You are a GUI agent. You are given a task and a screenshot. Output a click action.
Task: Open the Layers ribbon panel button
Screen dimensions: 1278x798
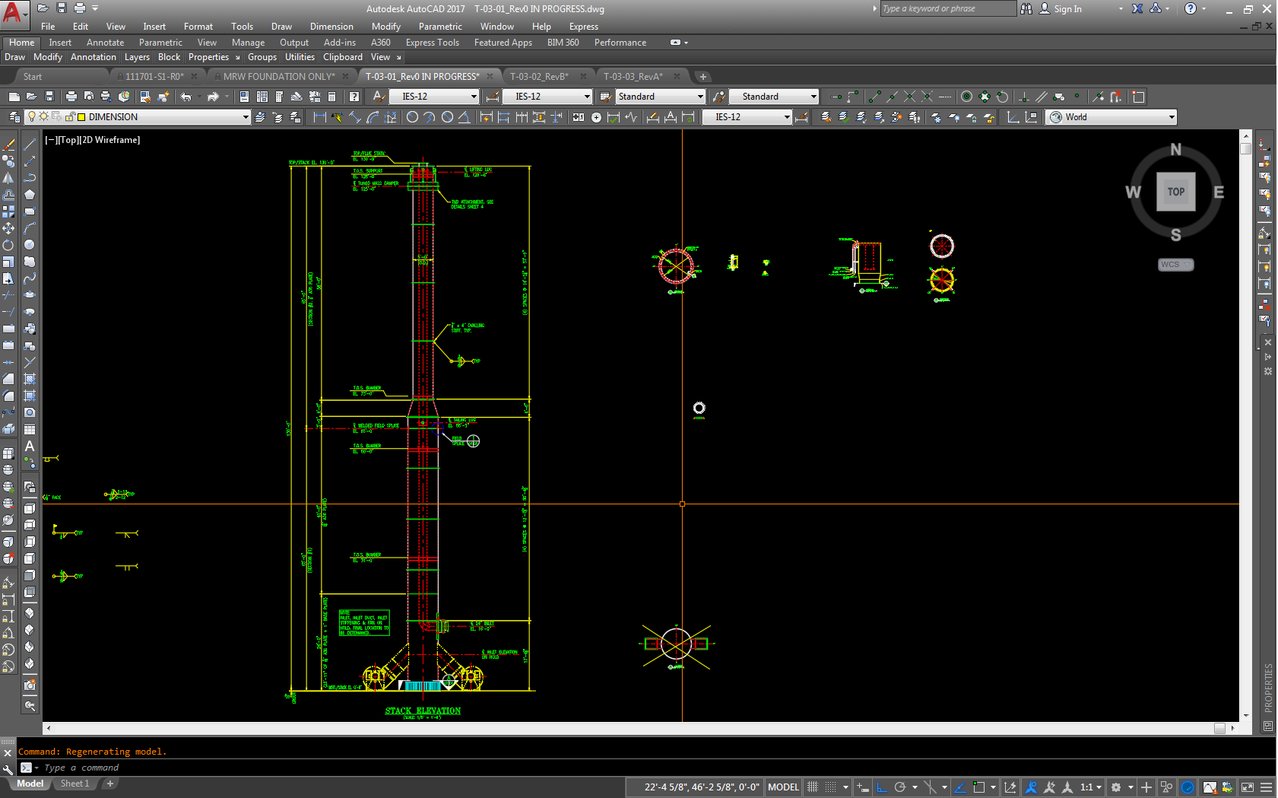tap(137, 57)
